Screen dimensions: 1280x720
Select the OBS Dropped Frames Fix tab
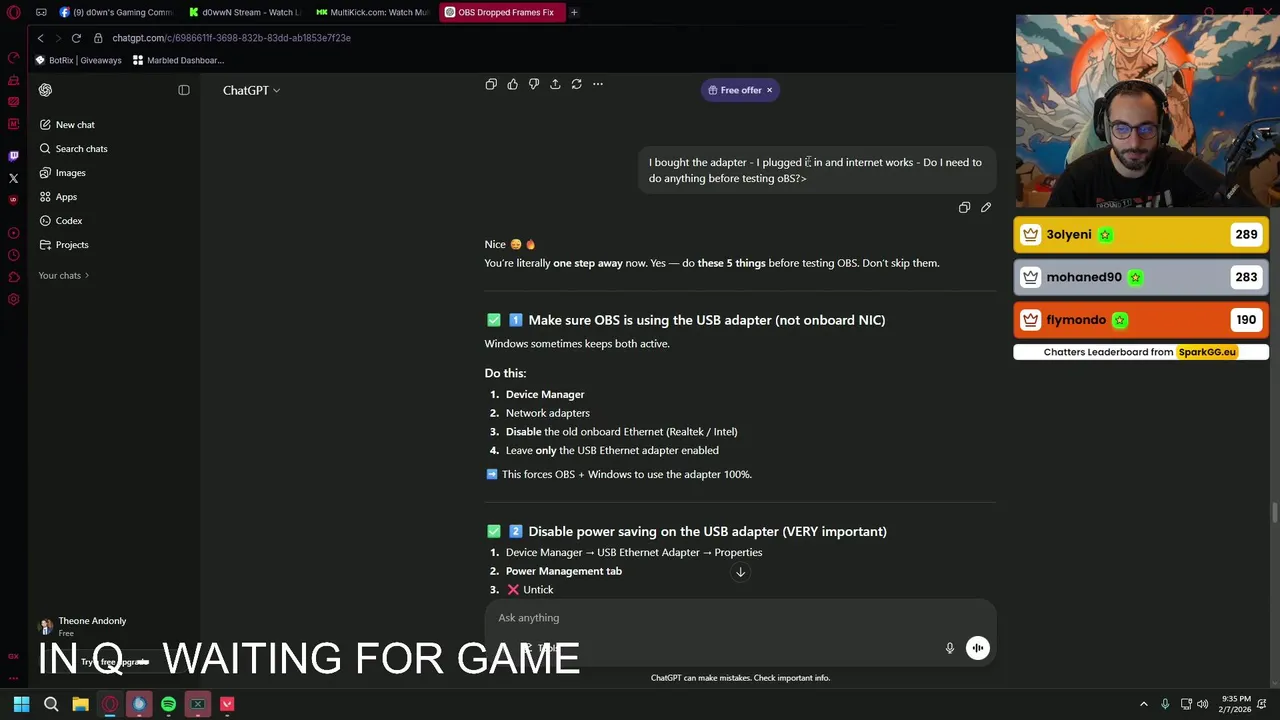click(x=500, y=12)
